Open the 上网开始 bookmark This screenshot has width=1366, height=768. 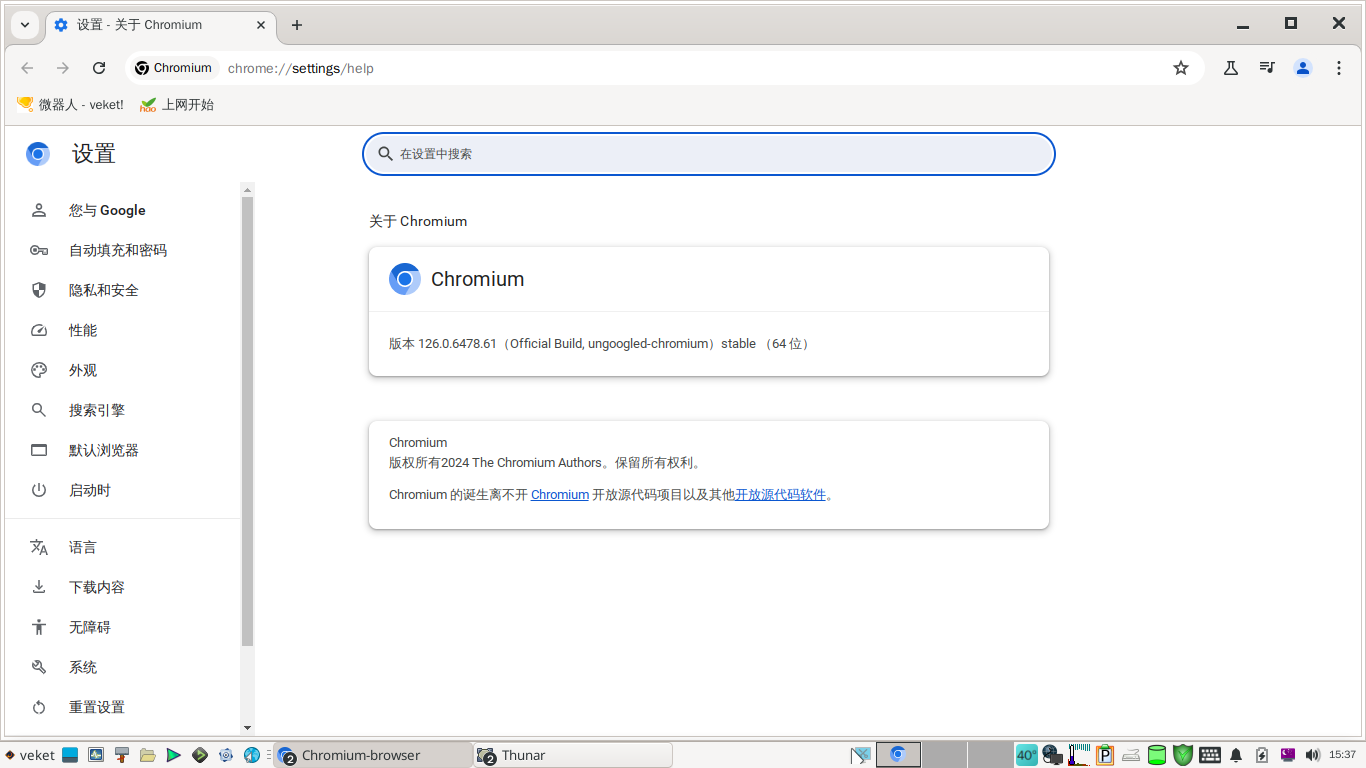tap(177, 105)
